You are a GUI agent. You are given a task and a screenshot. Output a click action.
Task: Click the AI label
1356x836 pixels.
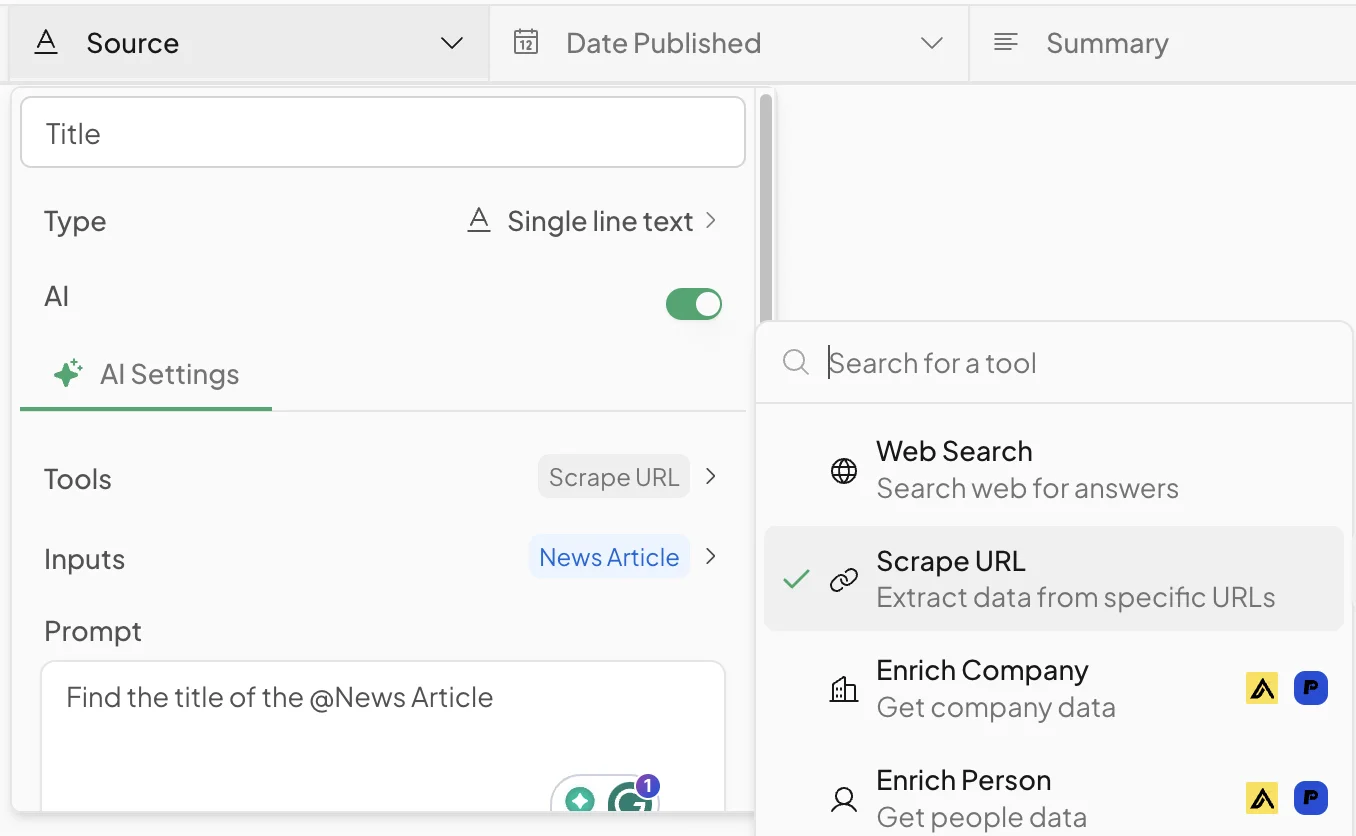coord(57,296)
